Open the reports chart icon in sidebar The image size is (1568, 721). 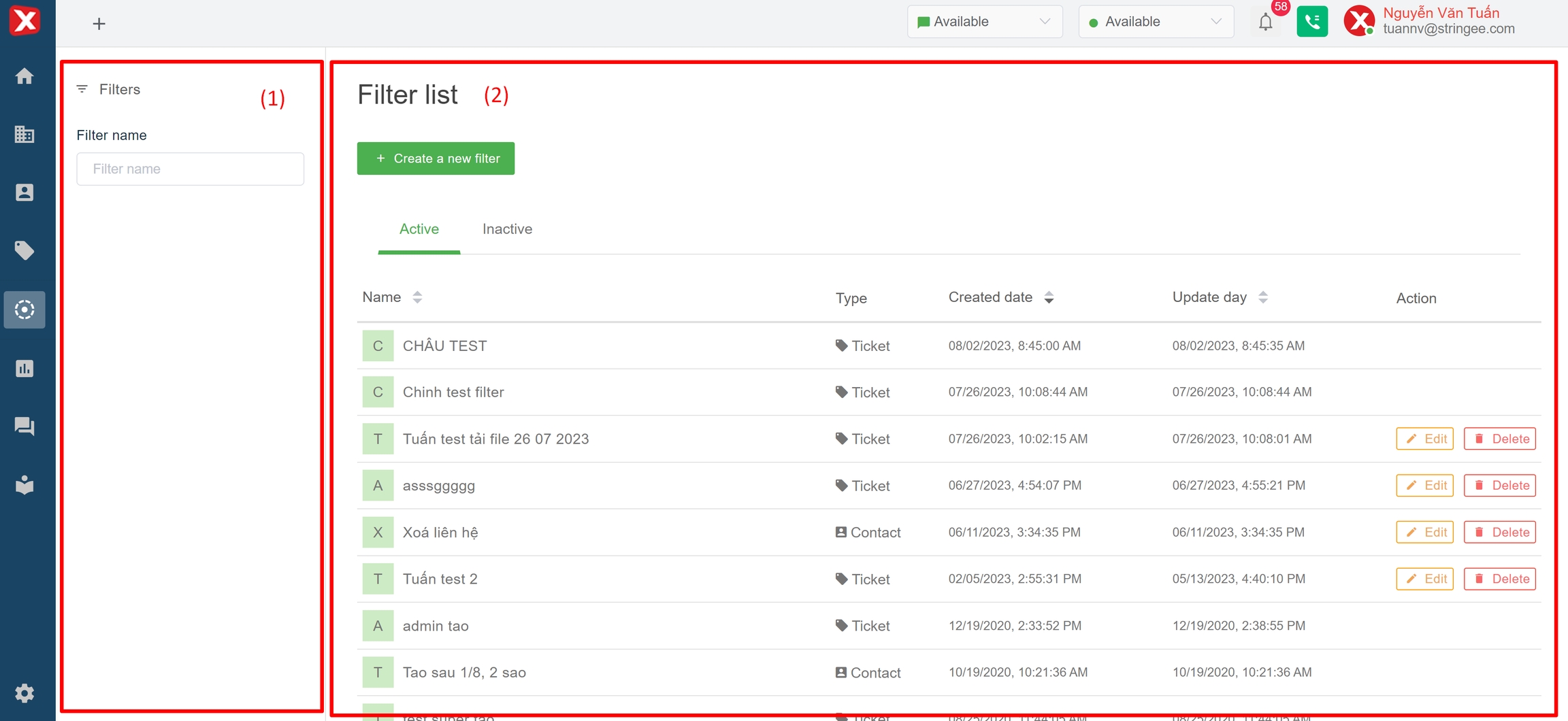24,369
